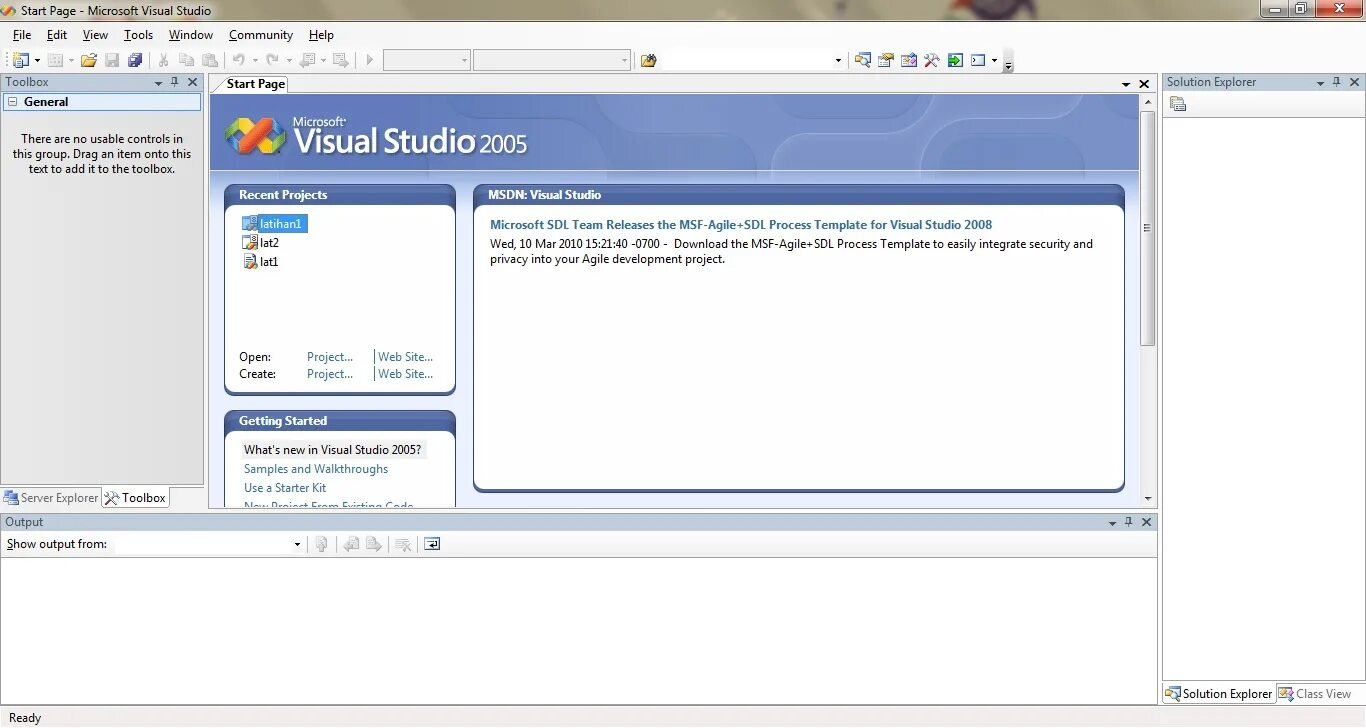The image size is (1366, 728).
Task: Open Toolbox window position dropdown arrow
Action: [158, 83]
